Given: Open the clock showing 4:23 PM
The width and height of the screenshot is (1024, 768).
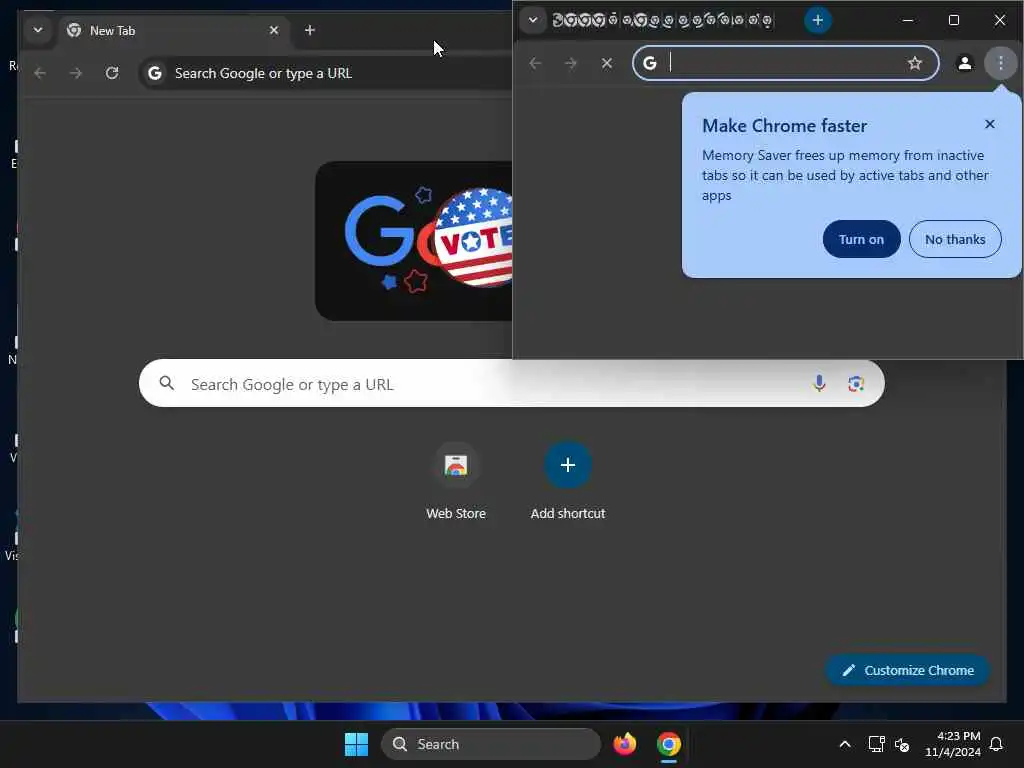Looking at the screenshot, I should click(952, 744).
